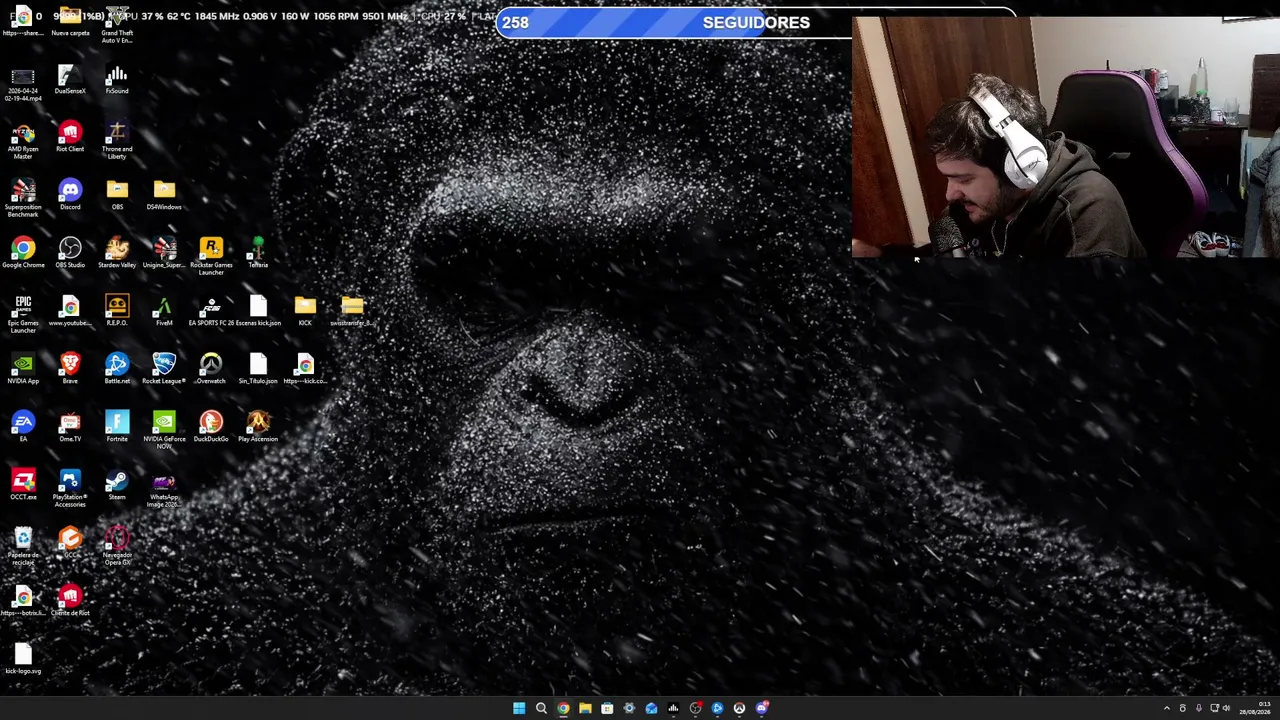Viewport: 1280px width, 720px height.
Task: Select the DuckDuckGo desktop shortcut
Action: tap(211, 424)
